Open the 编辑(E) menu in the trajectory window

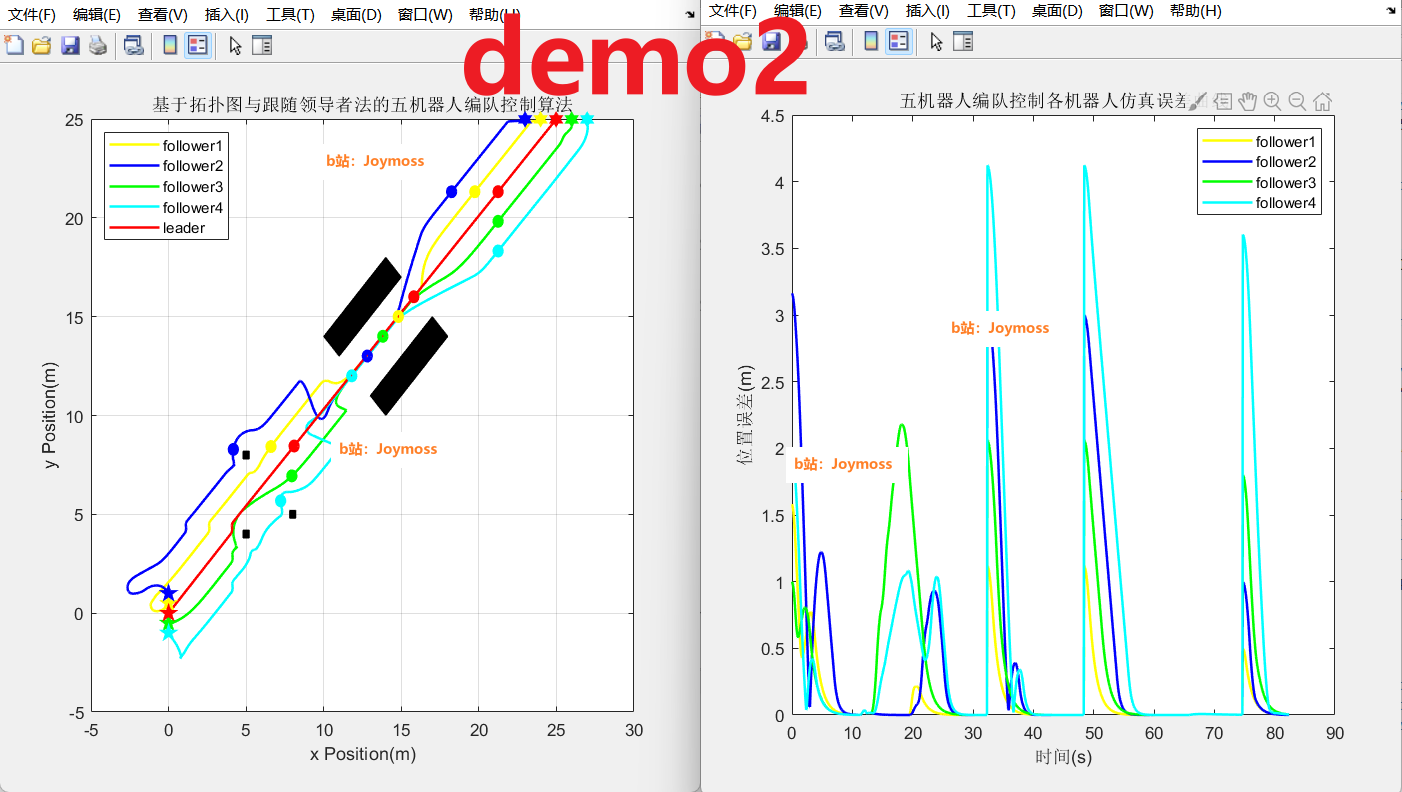[97, 15]
